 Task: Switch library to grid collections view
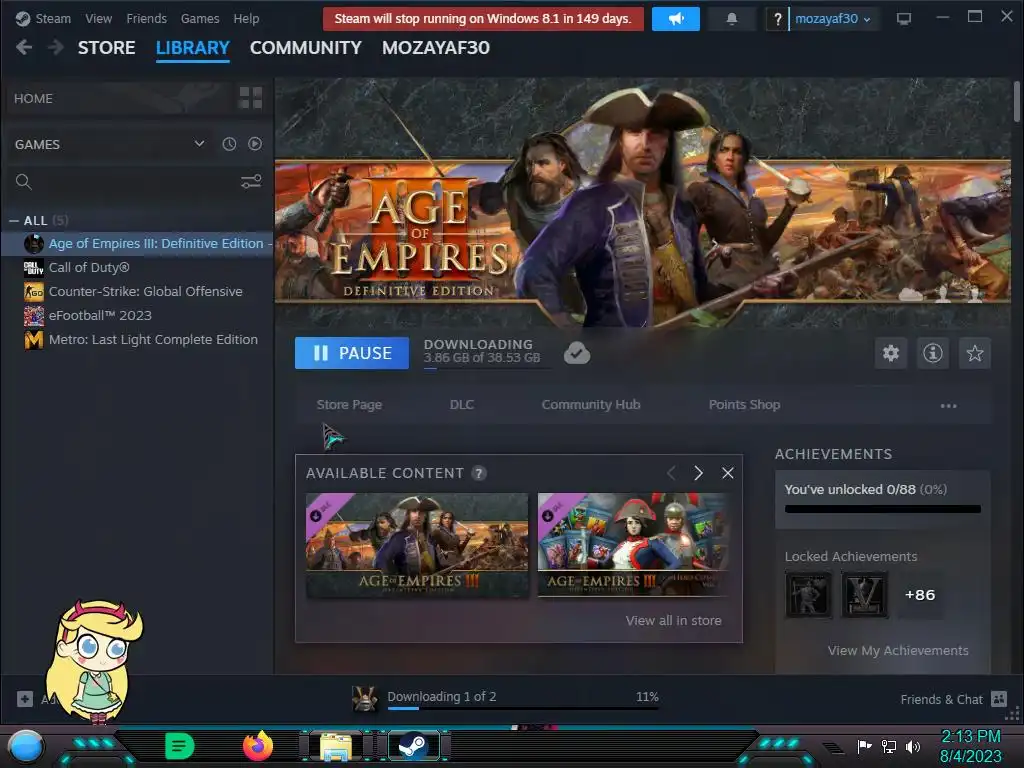click(x=251, y=98)
